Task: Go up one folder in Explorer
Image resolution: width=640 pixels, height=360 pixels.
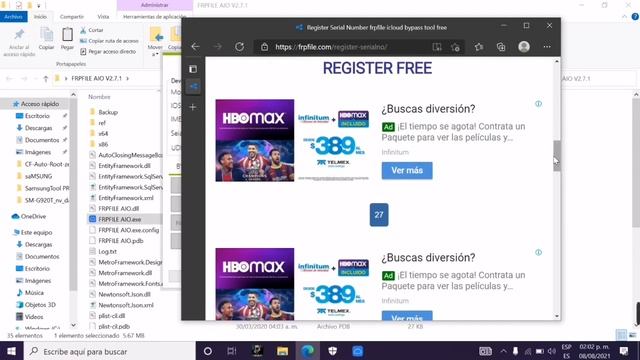Action: pyautogui.click(x=46, y=78)
